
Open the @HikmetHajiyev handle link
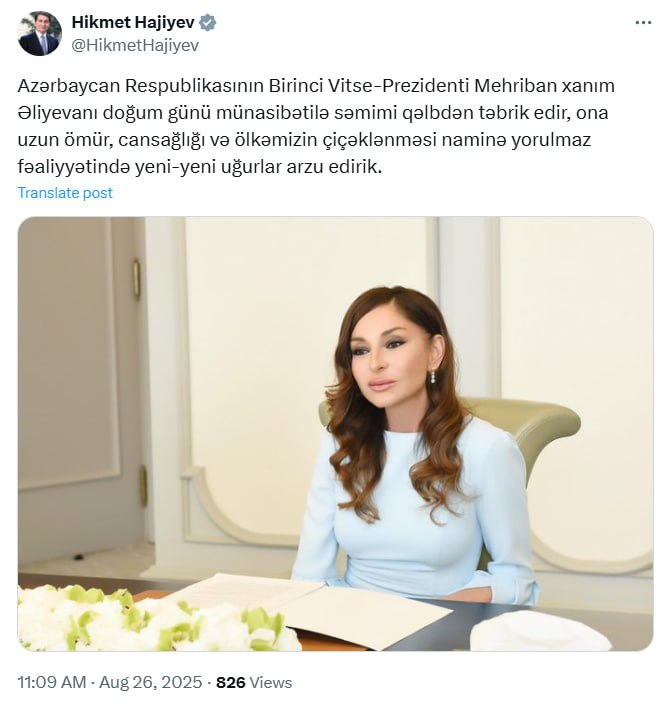pos(135,45)
